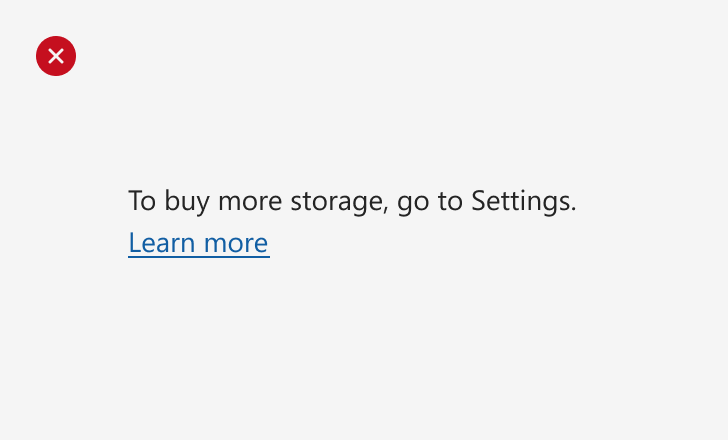Click the text To buy more storage
728x440 pixels.
(x=258, y=201)
